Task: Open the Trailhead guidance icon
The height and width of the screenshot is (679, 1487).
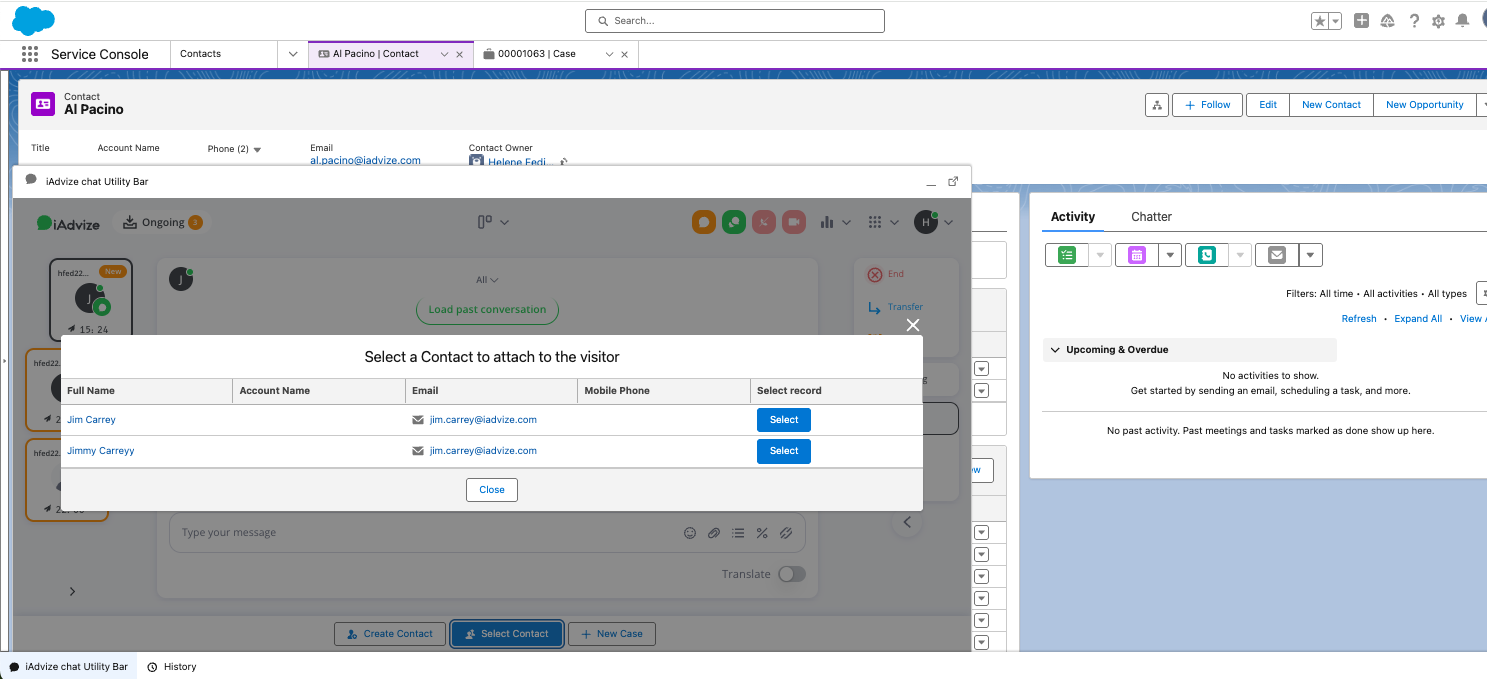Action: click(x=1388, y=20)
